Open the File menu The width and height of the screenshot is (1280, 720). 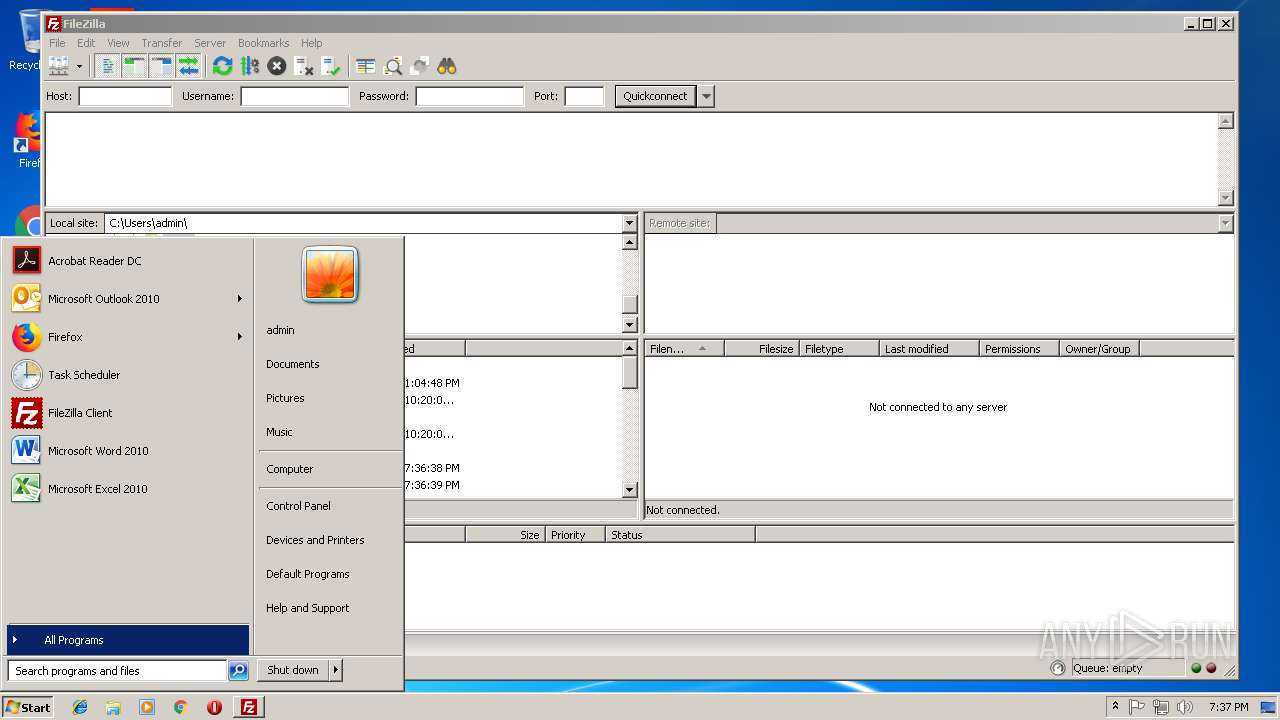click(x=57, y=43)
